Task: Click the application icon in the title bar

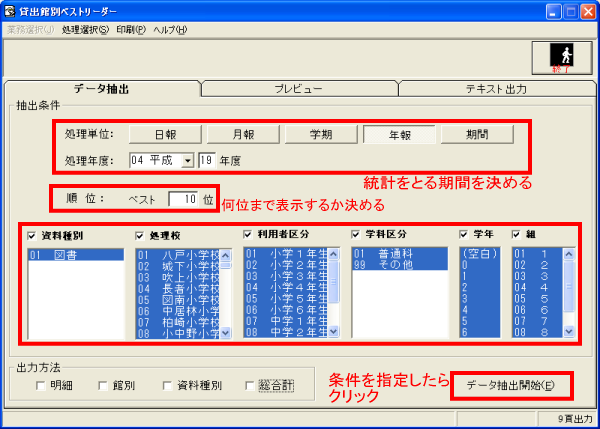Action: click(10, 11)
